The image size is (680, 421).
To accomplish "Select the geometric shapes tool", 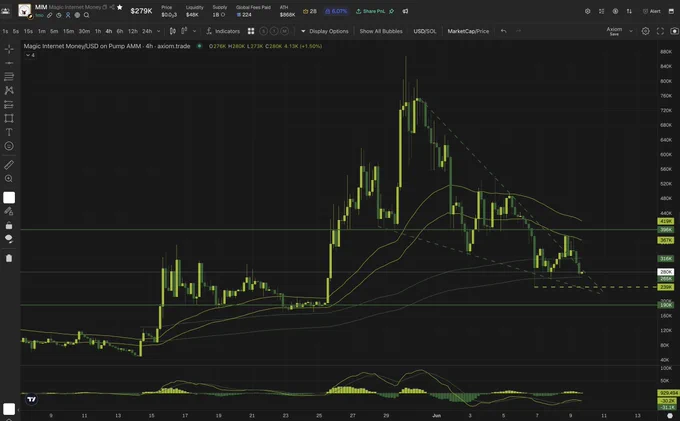I will click(9, 118).
